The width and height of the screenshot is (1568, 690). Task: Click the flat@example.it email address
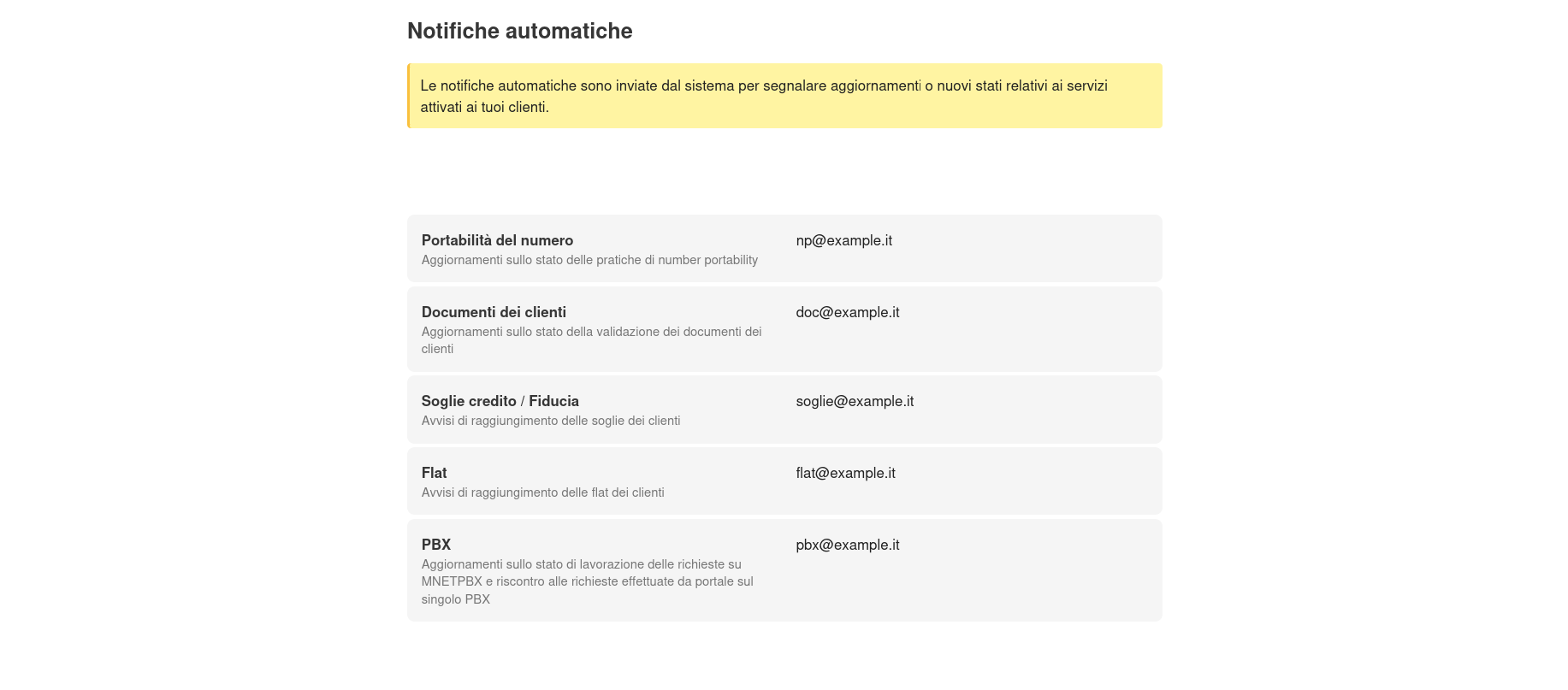click(x=845, y=473)
